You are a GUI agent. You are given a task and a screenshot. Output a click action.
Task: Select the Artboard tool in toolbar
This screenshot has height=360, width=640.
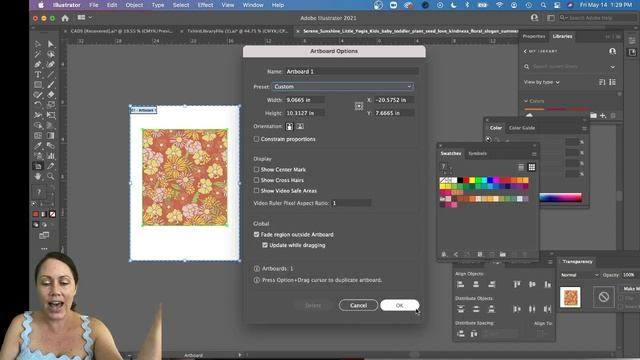pos(38,166)
